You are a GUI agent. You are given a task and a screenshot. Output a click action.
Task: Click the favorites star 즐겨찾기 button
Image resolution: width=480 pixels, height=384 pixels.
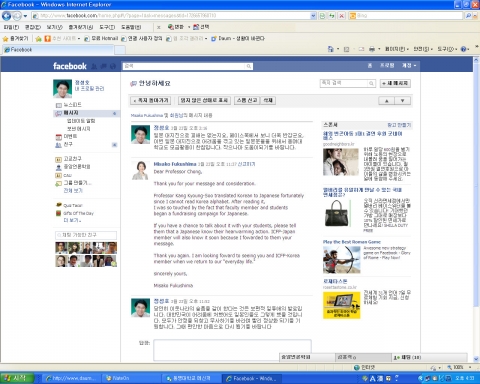15,39
